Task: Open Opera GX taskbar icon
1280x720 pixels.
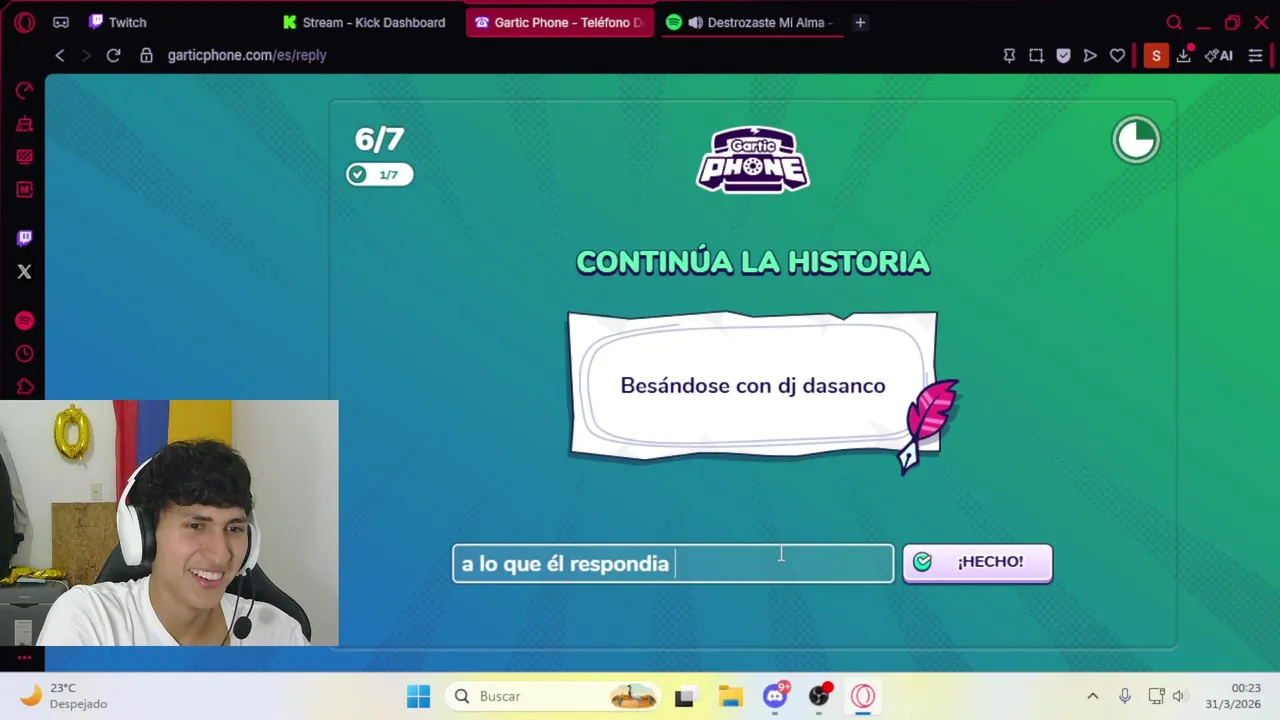Action: tap(863, 696)
